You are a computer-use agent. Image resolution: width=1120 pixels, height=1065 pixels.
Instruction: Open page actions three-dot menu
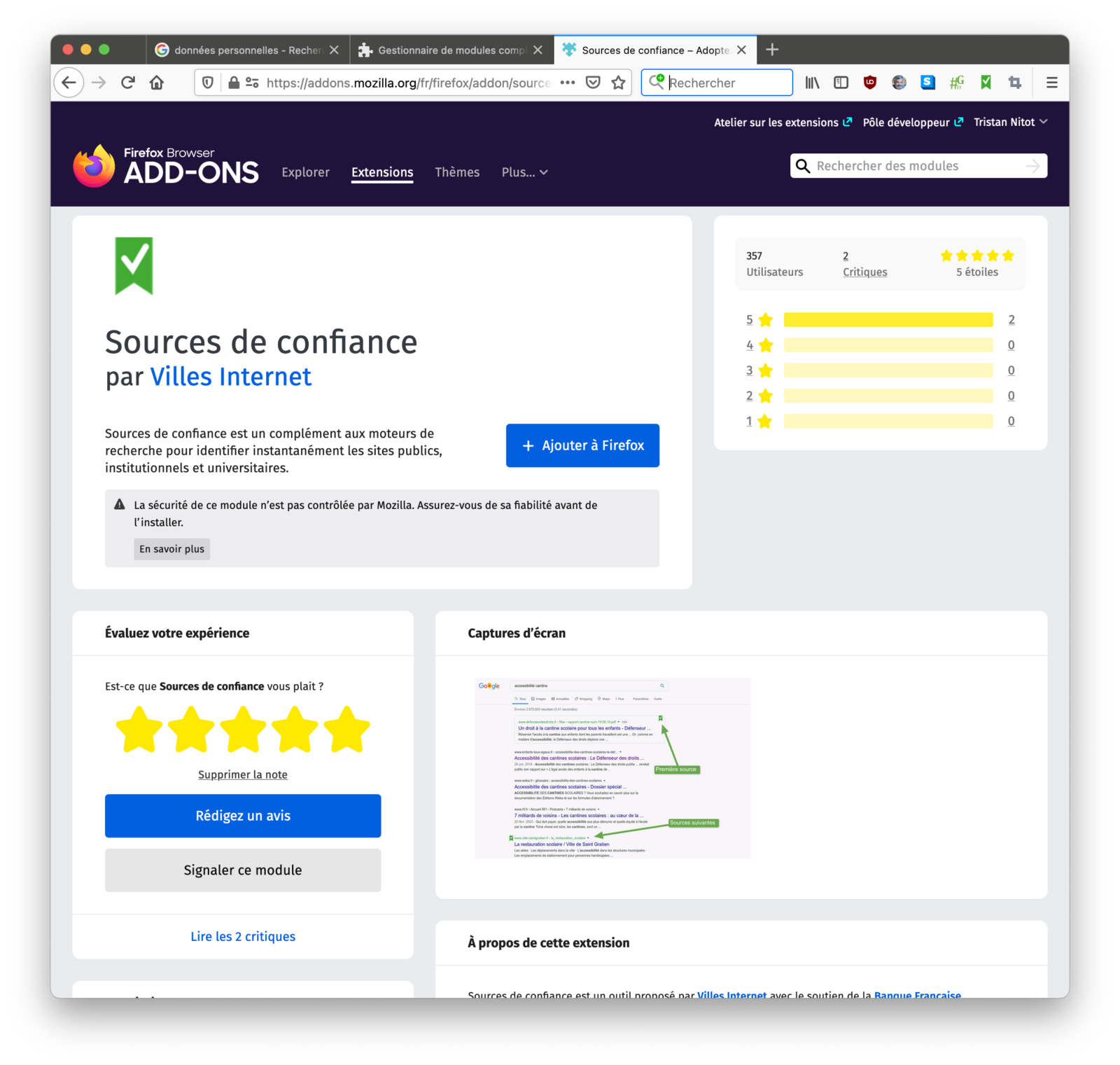coord(568,83)
